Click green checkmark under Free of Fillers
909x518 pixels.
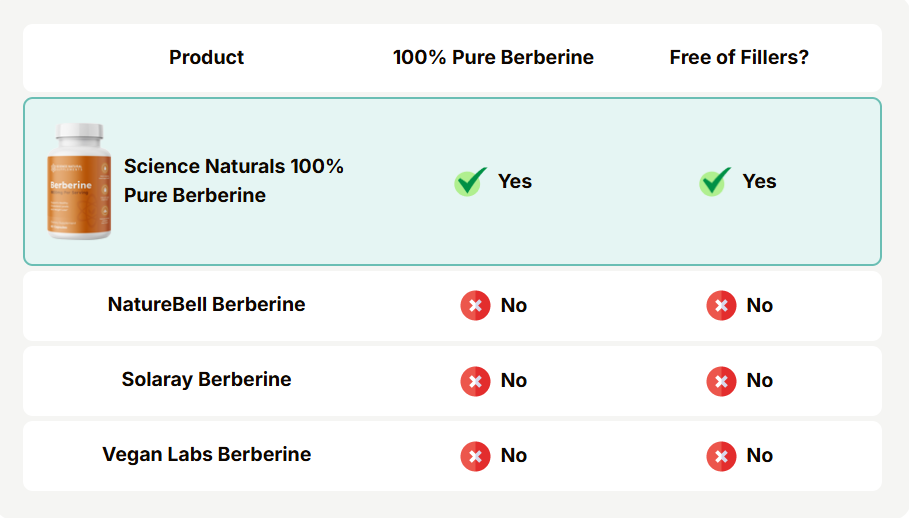coord(715,181)
